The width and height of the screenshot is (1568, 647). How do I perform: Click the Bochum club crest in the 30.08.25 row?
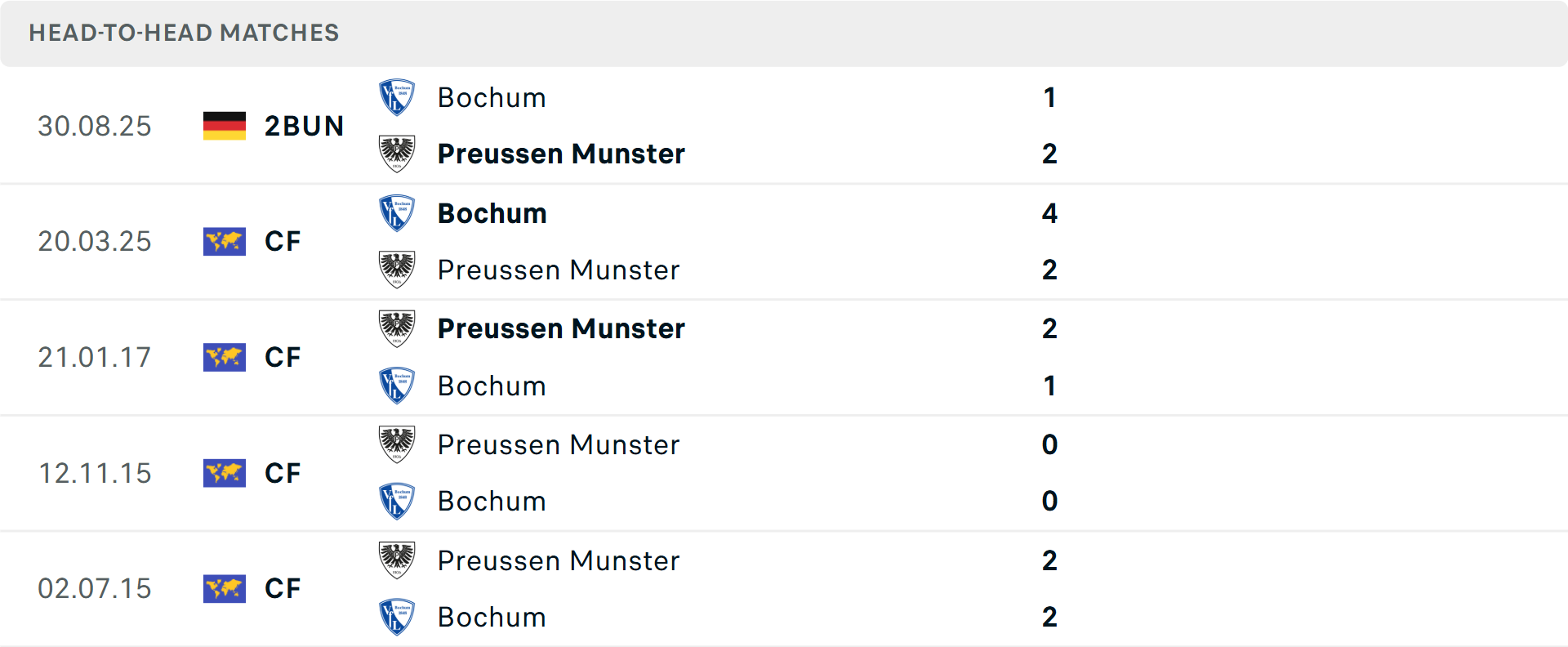[x=397, y=95]
